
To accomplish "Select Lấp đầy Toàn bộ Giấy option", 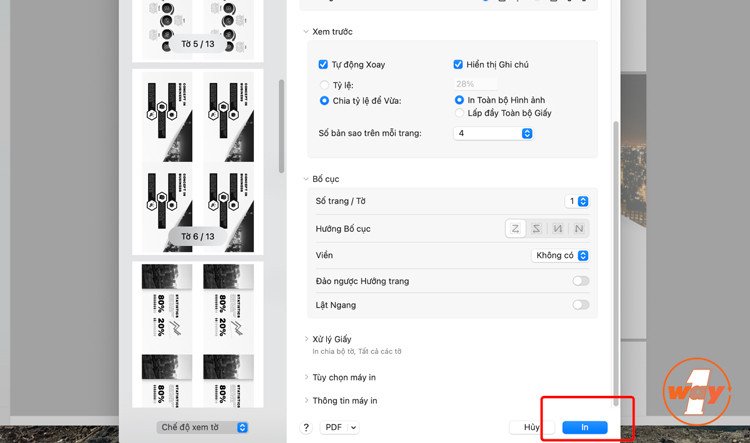I will [x=460, y=113].
